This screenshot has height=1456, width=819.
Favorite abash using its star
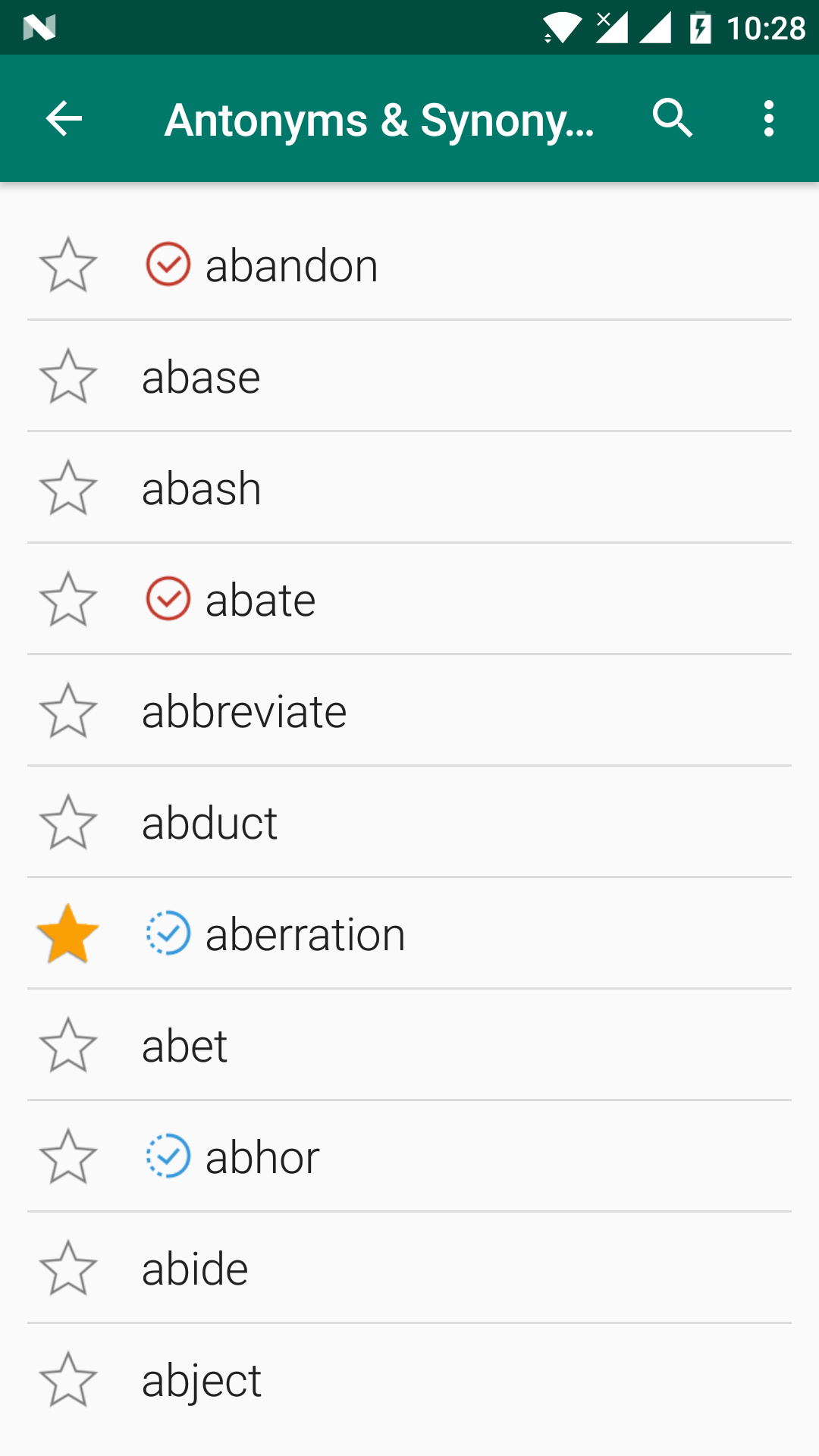68,488
